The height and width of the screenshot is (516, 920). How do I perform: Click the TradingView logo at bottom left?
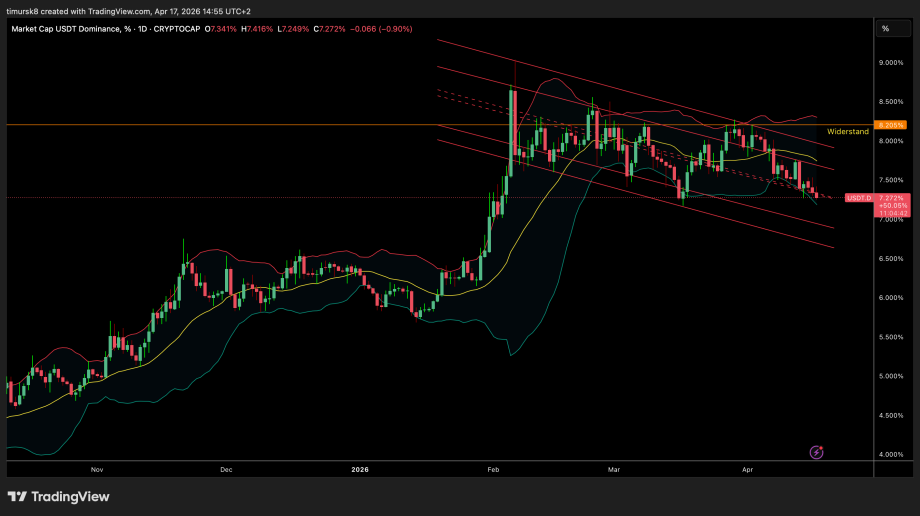58,497
